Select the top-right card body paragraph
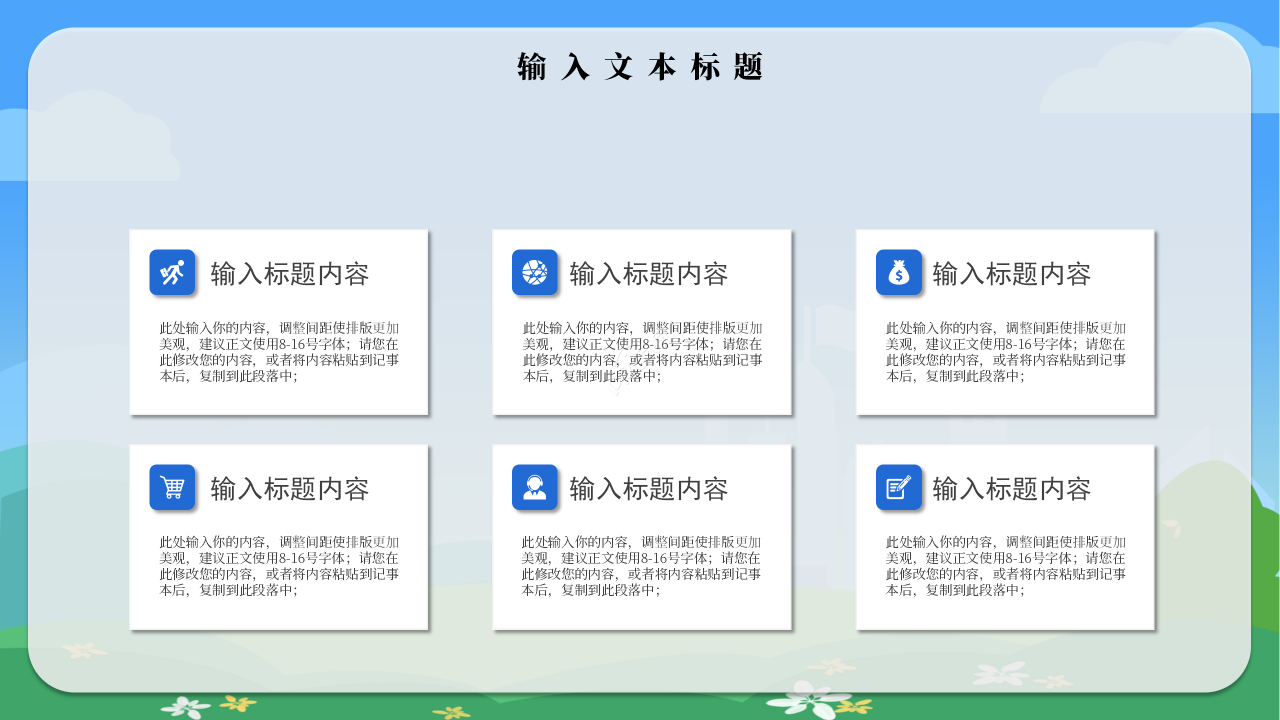 coord(1004,352)
